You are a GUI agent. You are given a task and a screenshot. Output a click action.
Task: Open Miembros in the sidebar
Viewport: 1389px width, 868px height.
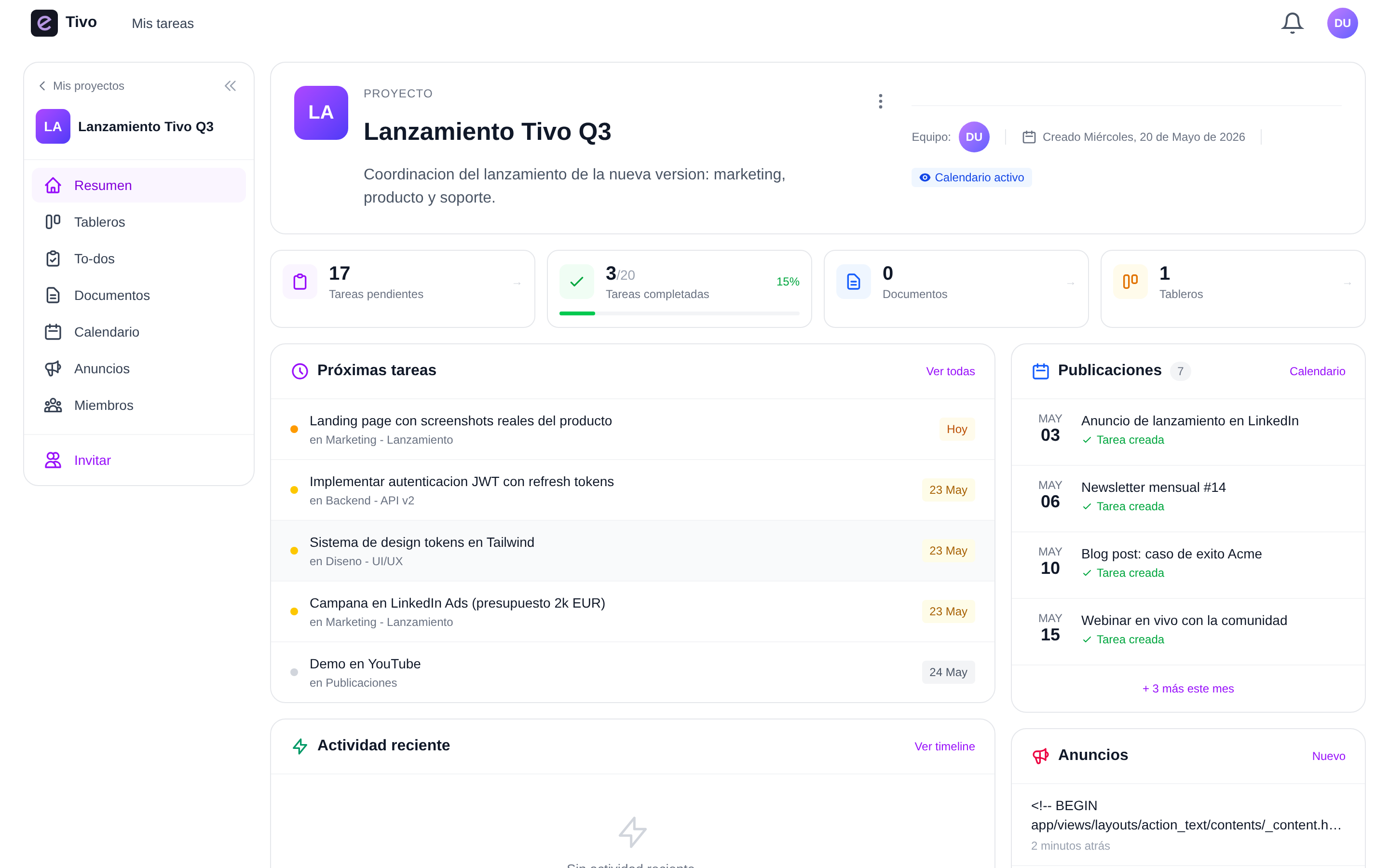(139, 405)
